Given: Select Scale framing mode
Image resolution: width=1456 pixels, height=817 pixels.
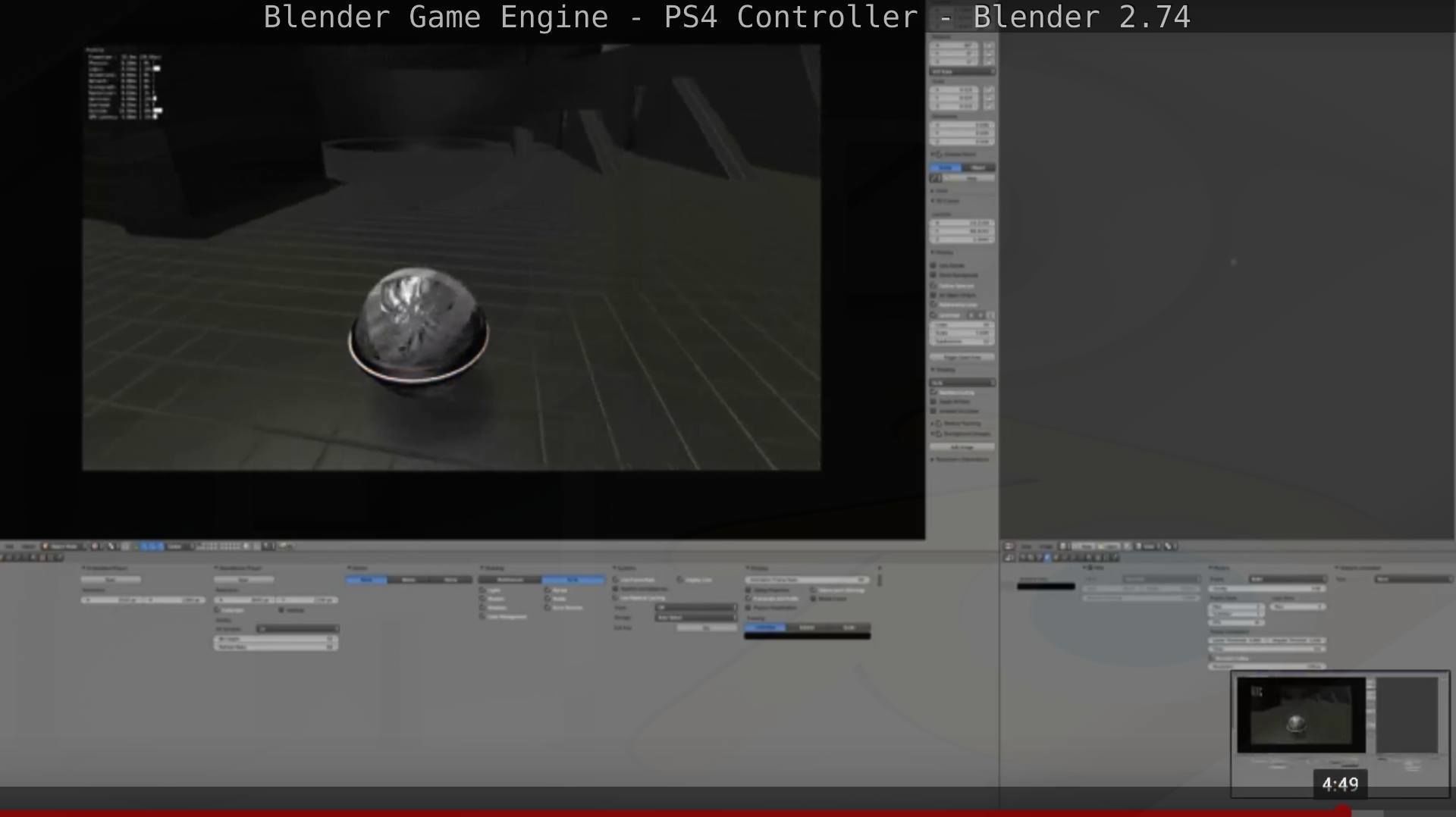Looking at the screenshot, I should click(x=849, y=628).
